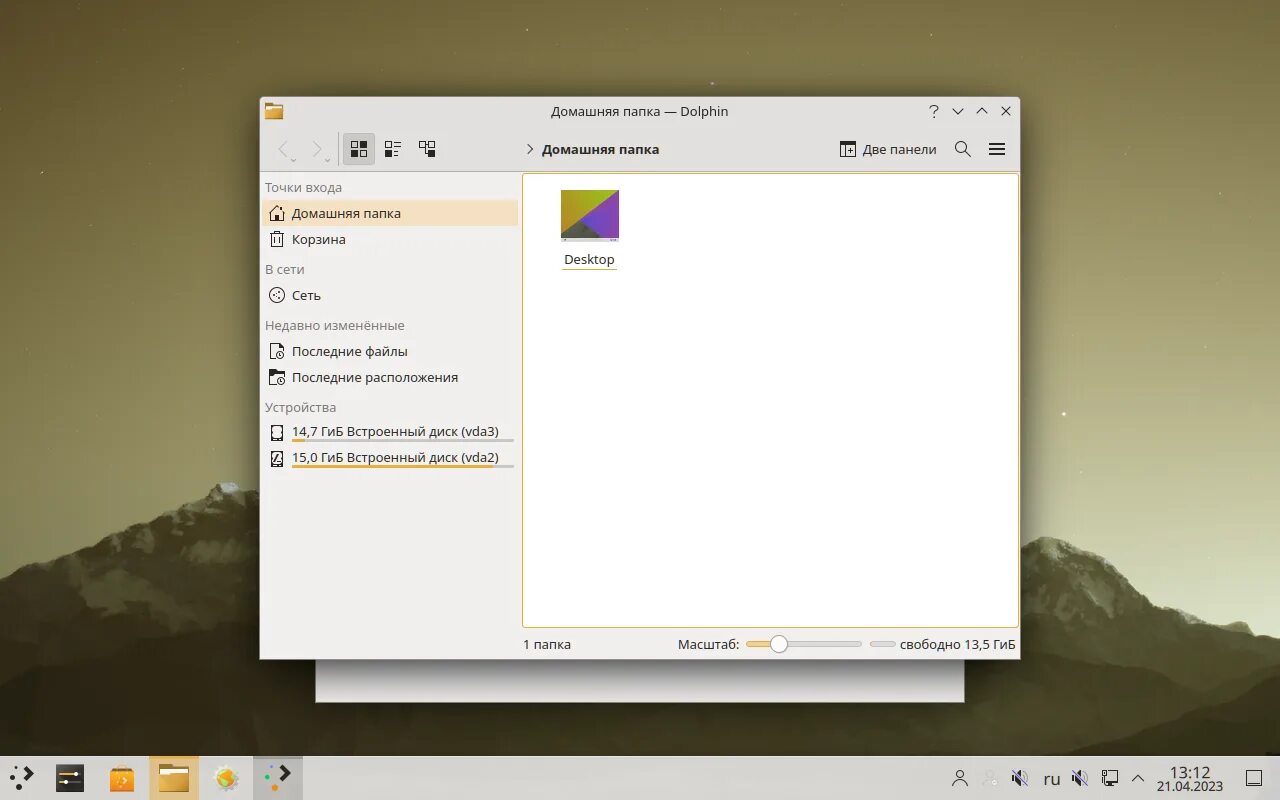
Task: Go forward using the forward arrow
Action: click(316, 149)
